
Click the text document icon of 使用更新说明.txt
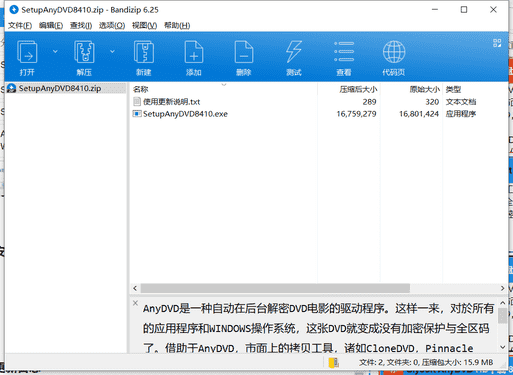point(137,102)
